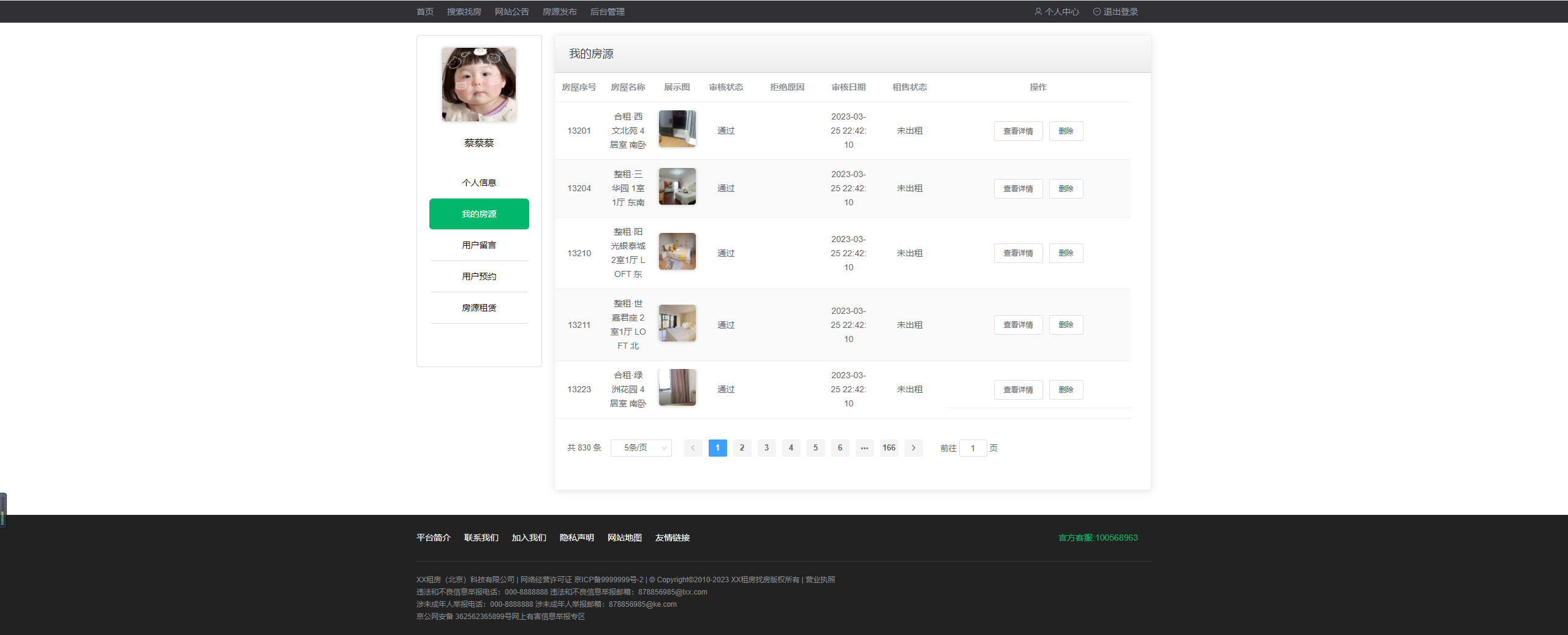Open 个人中心 user icon link
This screenshot has width=1568, height=635.
coord(1057,12)
